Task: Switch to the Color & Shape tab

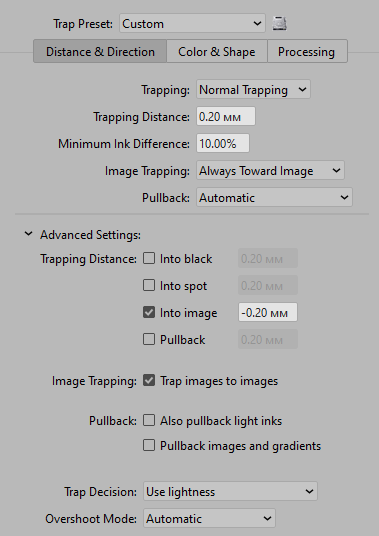Action: tap(217, 52)
